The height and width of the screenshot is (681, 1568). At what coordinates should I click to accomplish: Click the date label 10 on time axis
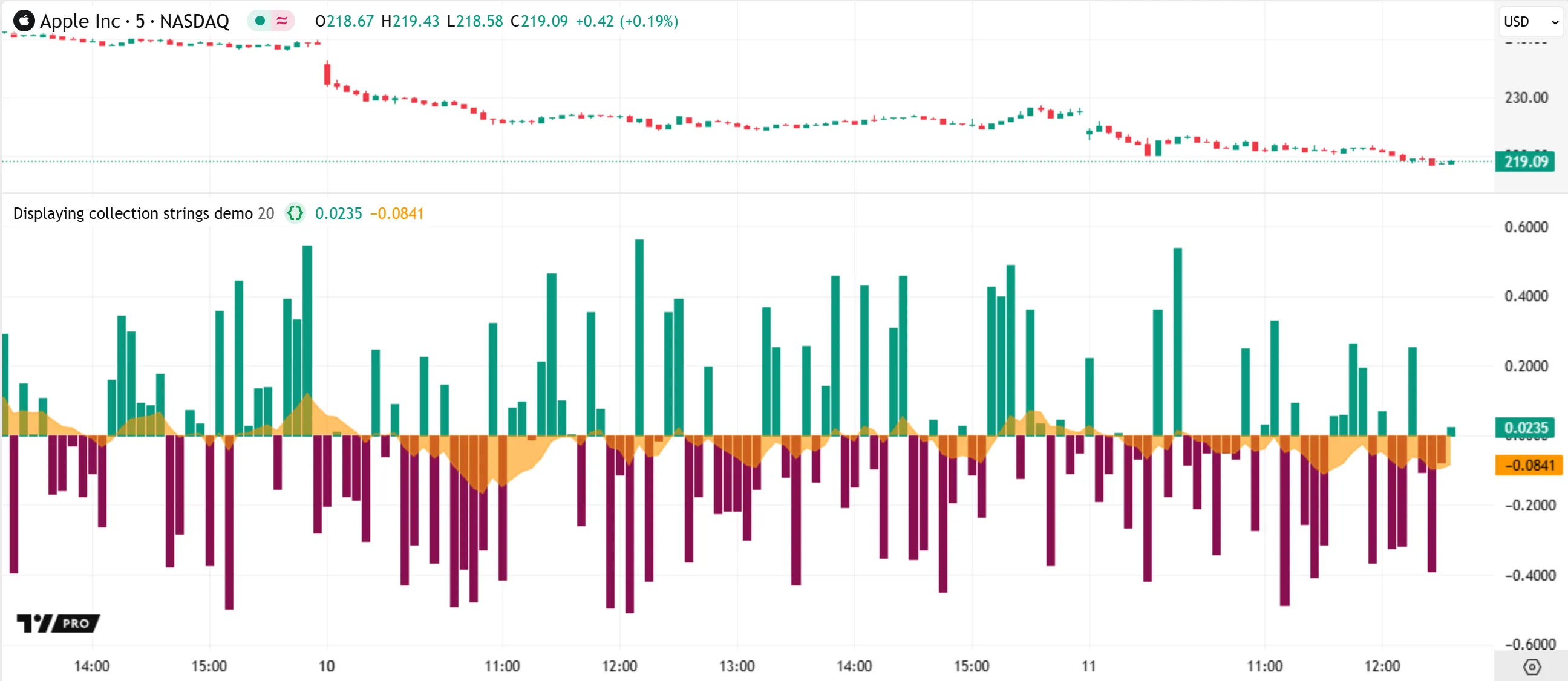tap(327, 666)
